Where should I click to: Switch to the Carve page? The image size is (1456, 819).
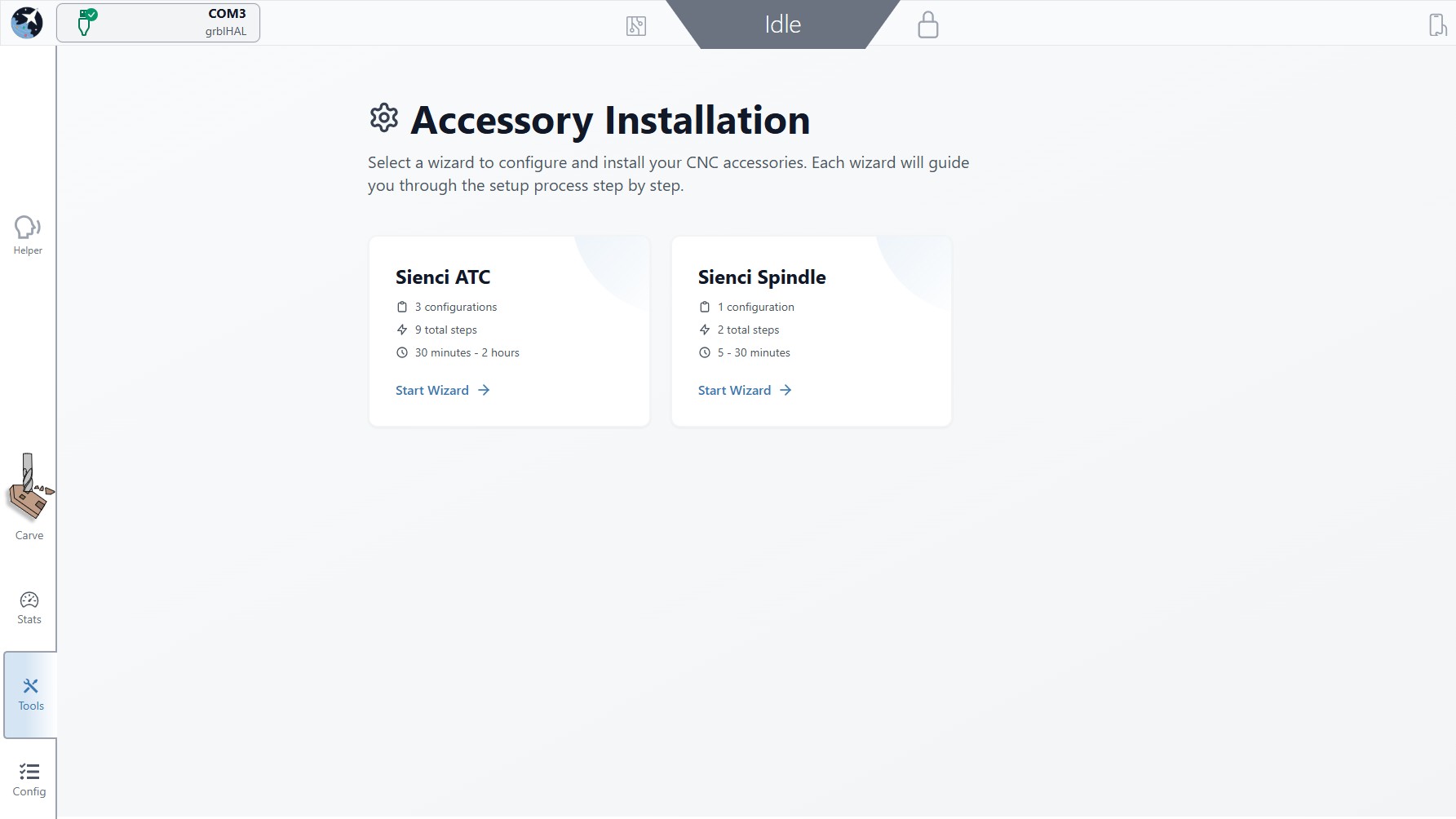pos(29,497)
